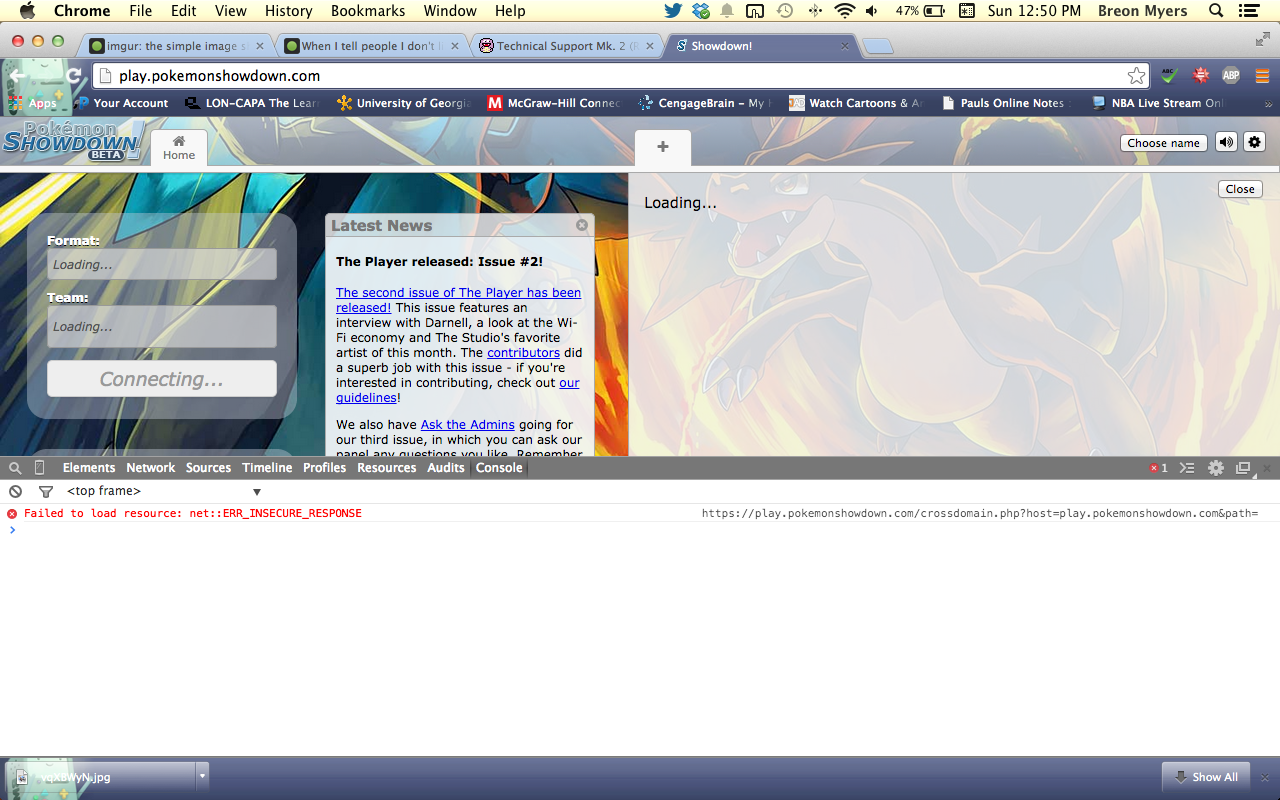Click the crossdomain.php source URL in console

[980, 513]
